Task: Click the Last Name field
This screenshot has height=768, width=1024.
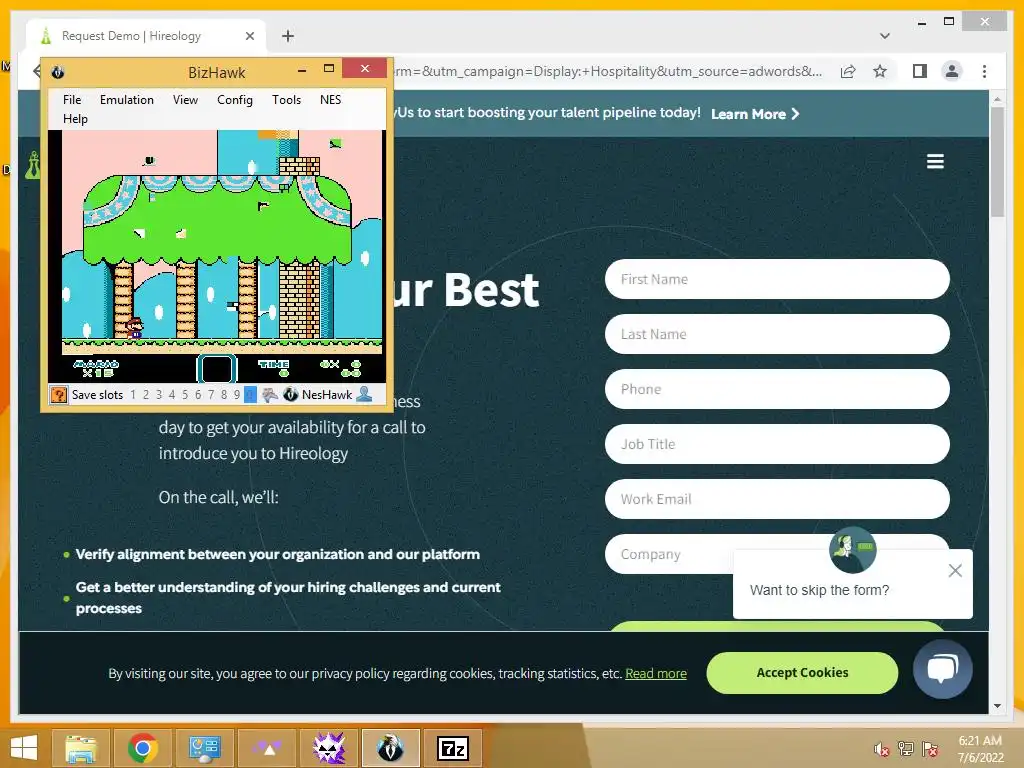Action: (x=777, y=334)
